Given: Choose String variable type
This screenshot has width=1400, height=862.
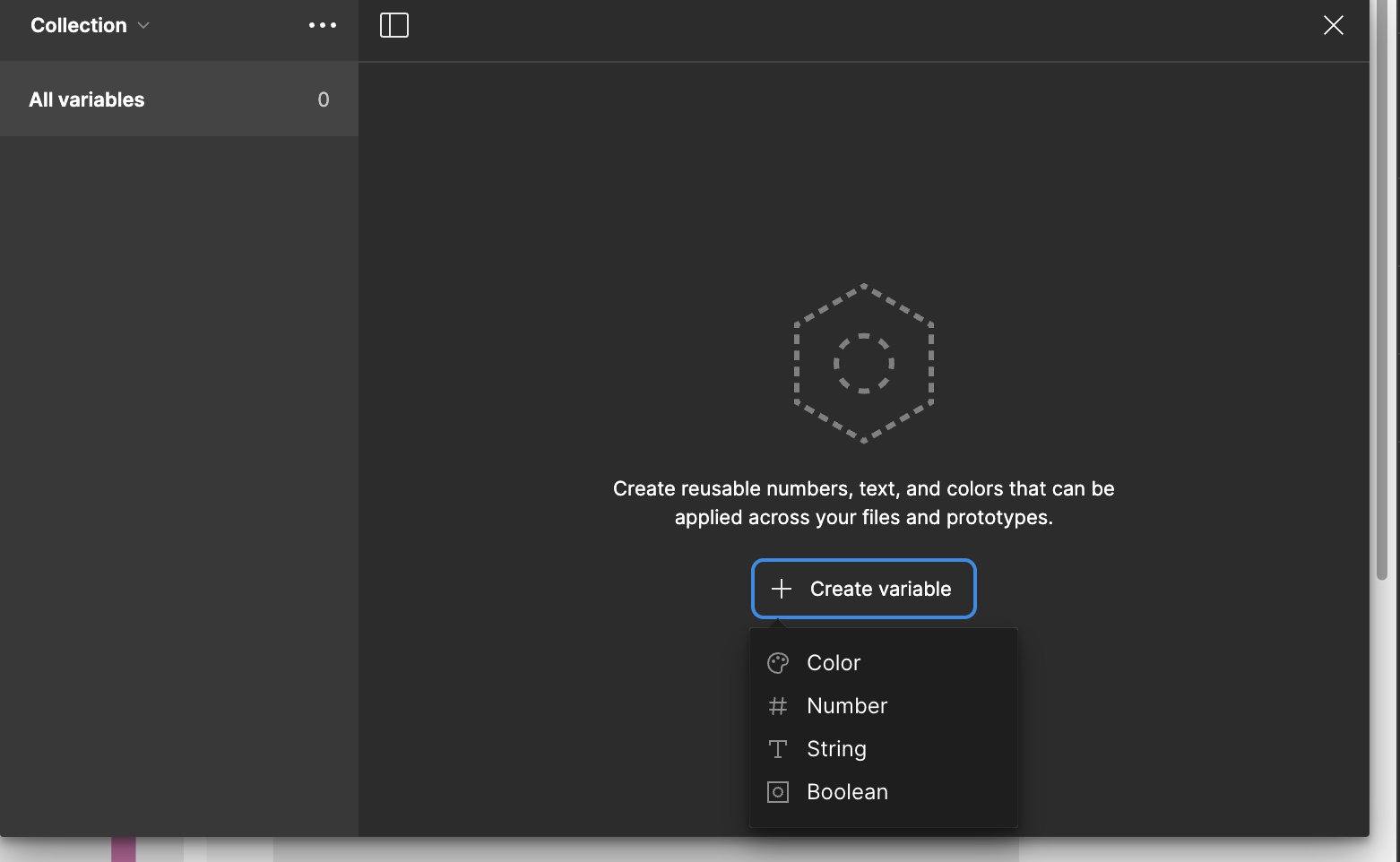Looking at the screenshot, I should click(883, 749).
